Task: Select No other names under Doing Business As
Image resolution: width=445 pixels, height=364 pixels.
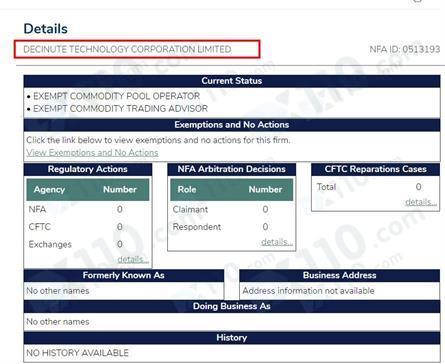Action: point(58,322)
